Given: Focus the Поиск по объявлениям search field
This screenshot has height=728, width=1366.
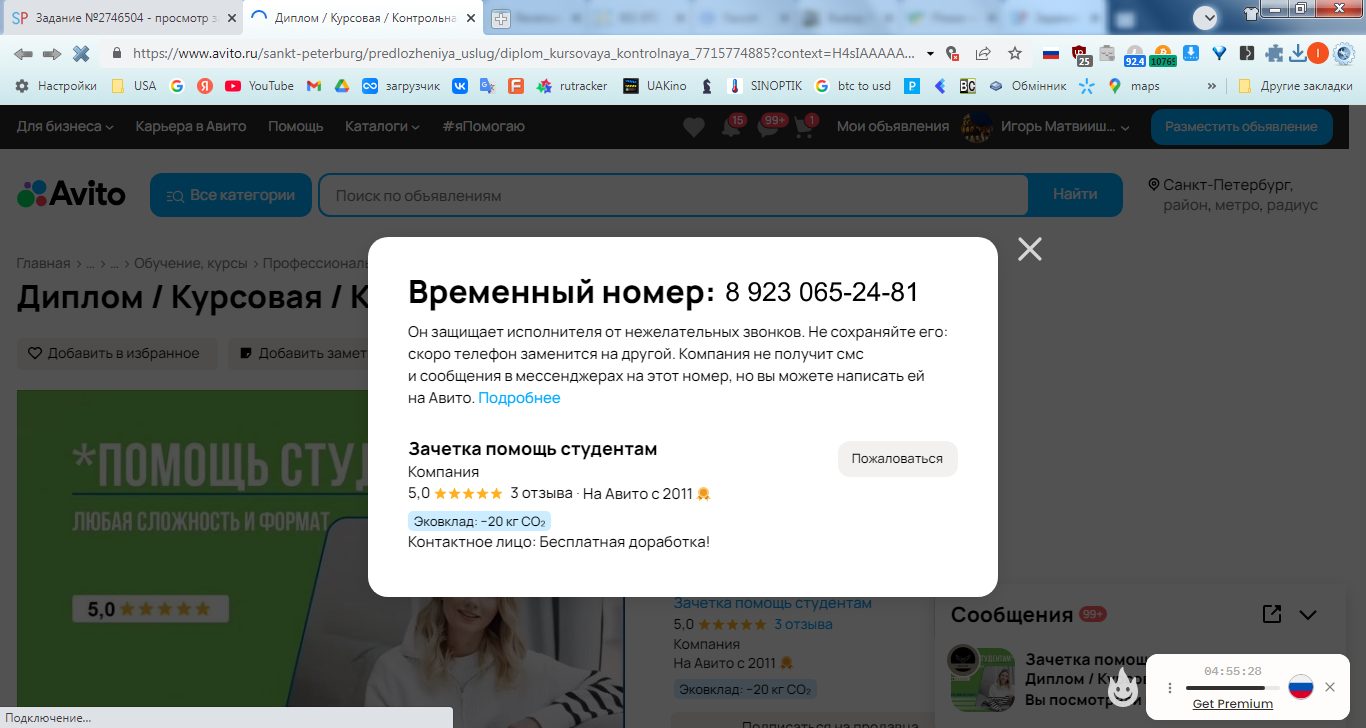Looking at the screenshot, I should (673, 195).
